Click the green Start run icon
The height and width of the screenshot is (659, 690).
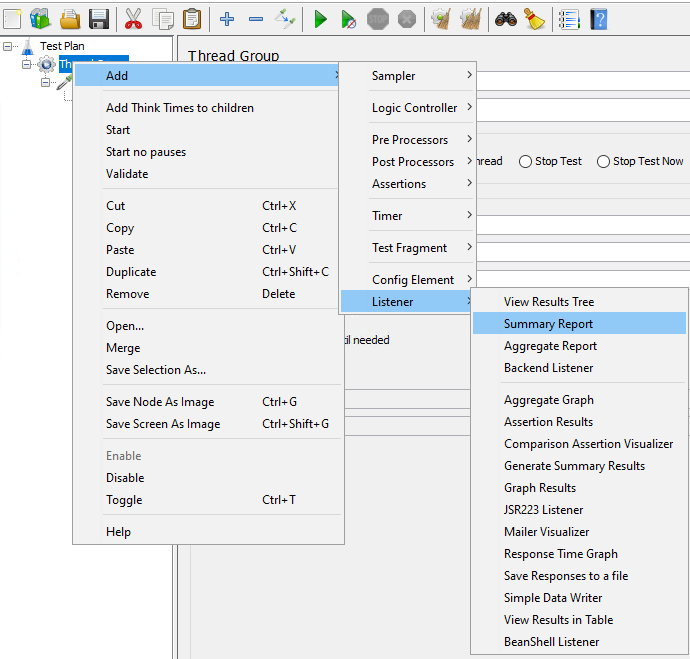[320, 18]
